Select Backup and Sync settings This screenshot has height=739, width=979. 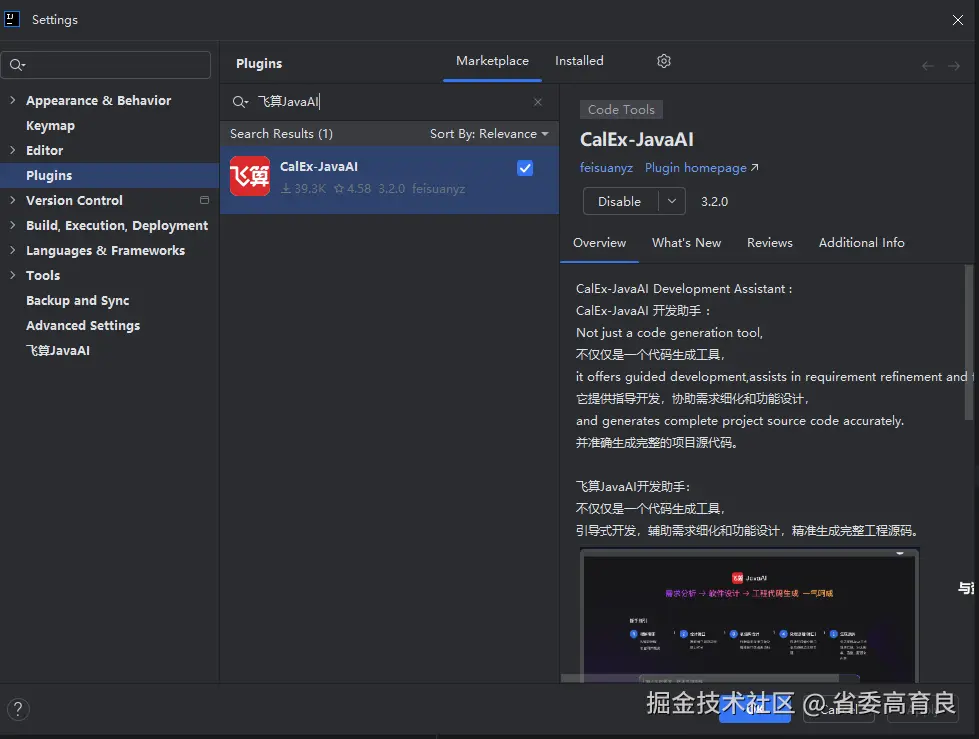pos(77,300)
